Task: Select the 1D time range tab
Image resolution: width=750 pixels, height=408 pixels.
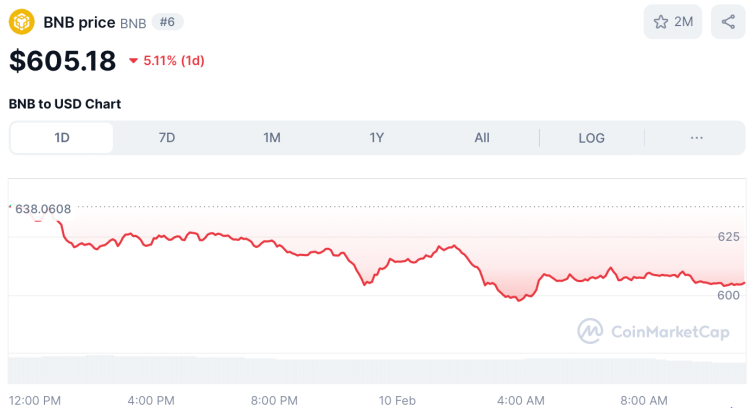Action: (62, 138)
